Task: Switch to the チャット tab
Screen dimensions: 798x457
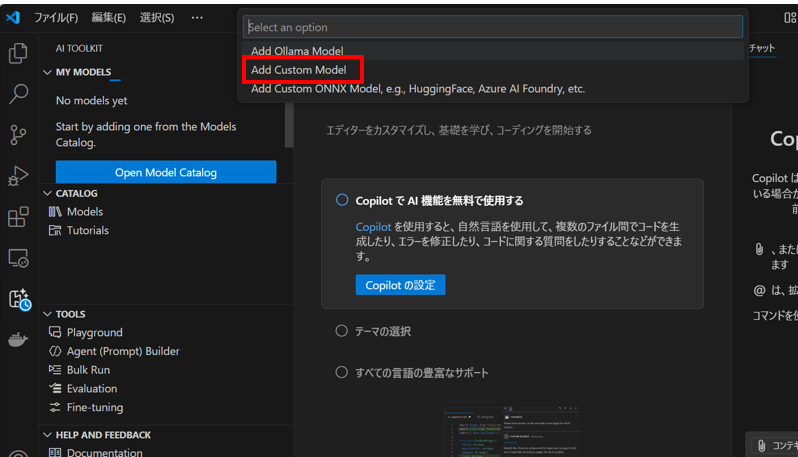Action: pos(762,48)
